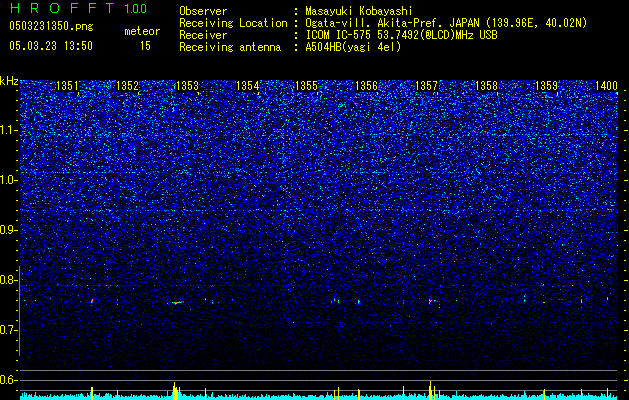Click the 1354 time axis marker

point(248,85)
